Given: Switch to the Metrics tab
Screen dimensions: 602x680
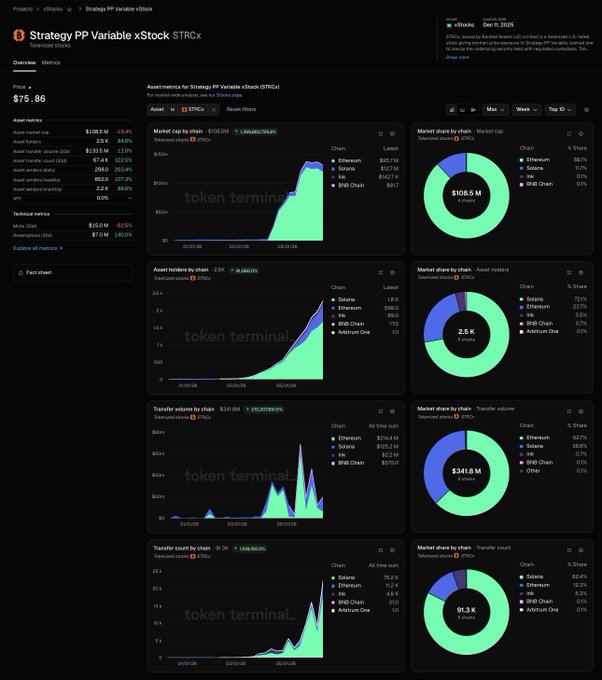Looking at the screenshot, I should tap(51, 63).
